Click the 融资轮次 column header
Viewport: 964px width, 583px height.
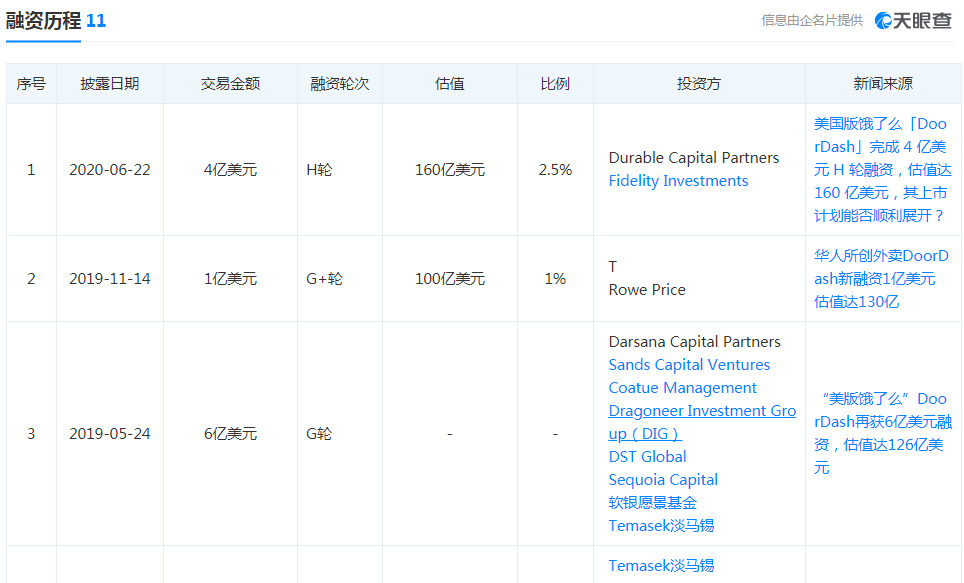point(340,84)
